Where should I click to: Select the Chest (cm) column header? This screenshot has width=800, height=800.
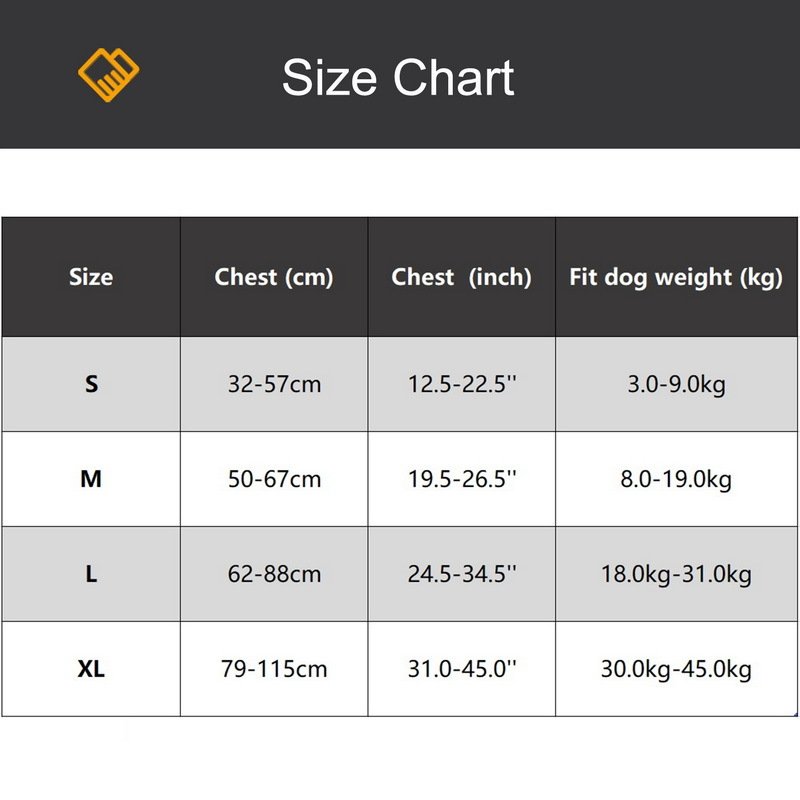click(x=274, y=277)
